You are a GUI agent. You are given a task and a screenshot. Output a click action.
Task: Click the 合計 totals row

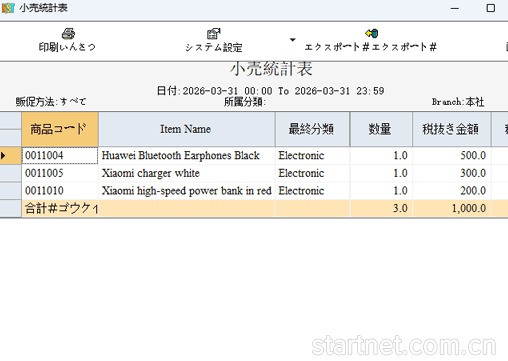pos(265,208)
